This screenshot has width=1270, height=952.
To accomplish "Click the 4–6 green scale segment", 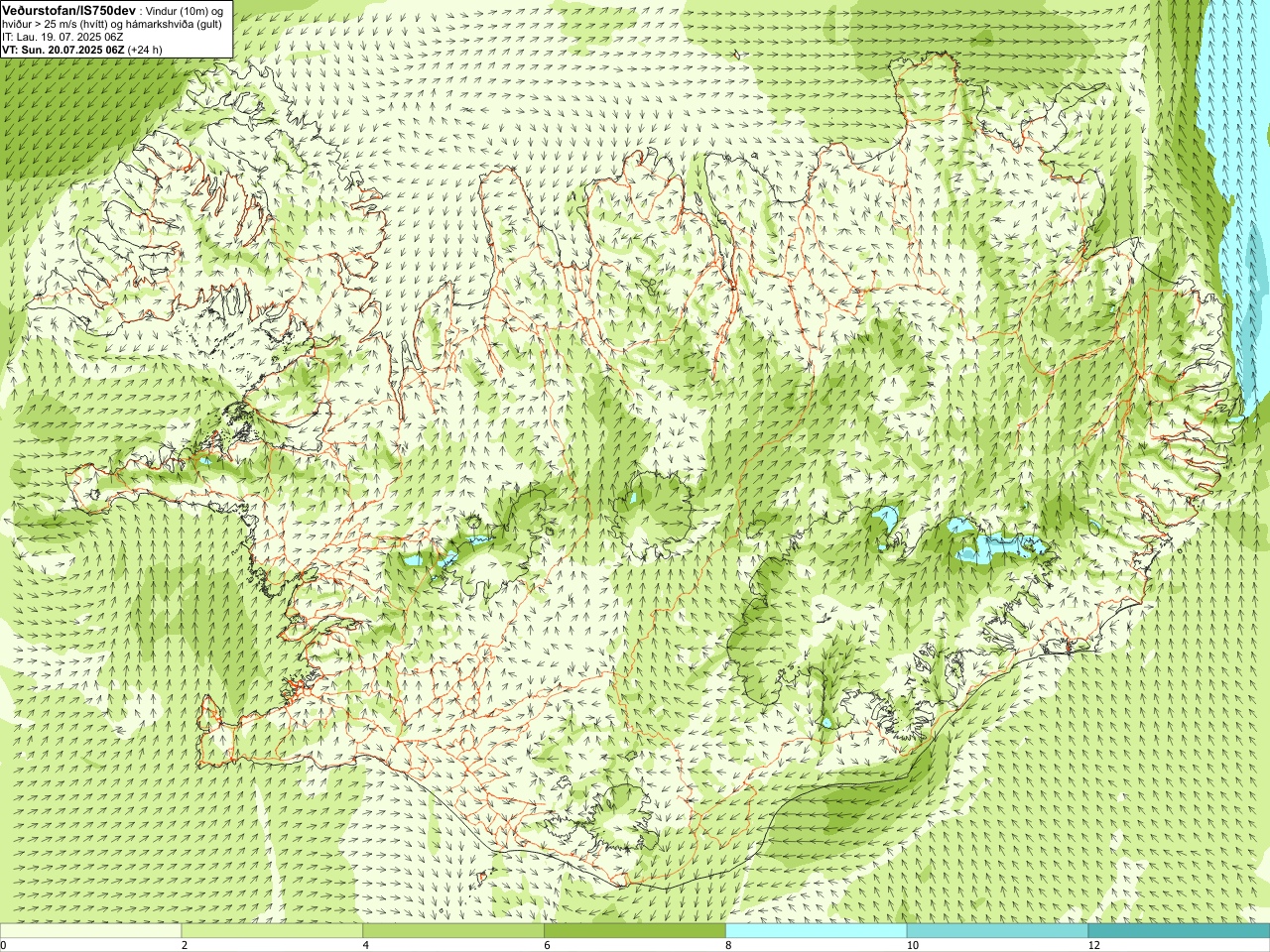I will tap(453, 931).
